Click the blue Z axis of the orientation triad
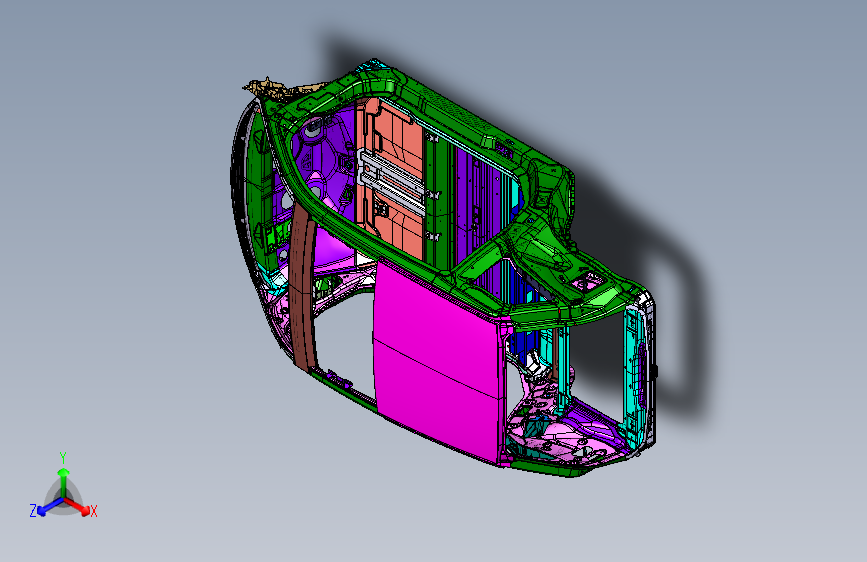This screenshot has height=562, width=867. 47,507
